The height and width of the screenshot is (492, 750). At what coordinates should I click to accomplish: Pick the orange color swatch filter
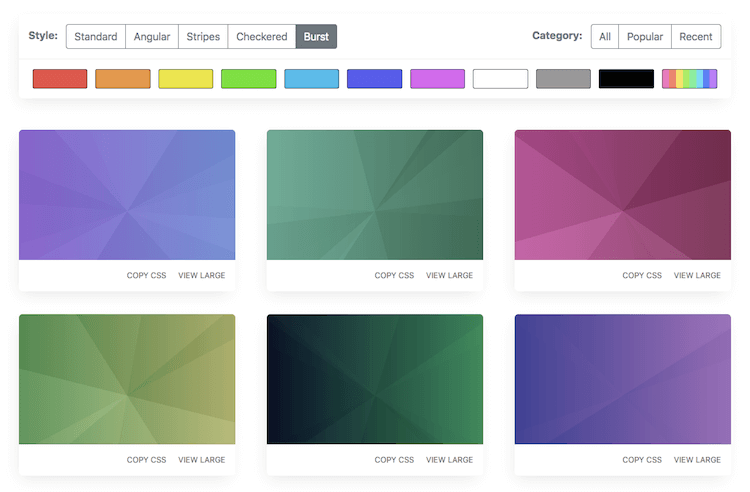(x=123, y=79)
